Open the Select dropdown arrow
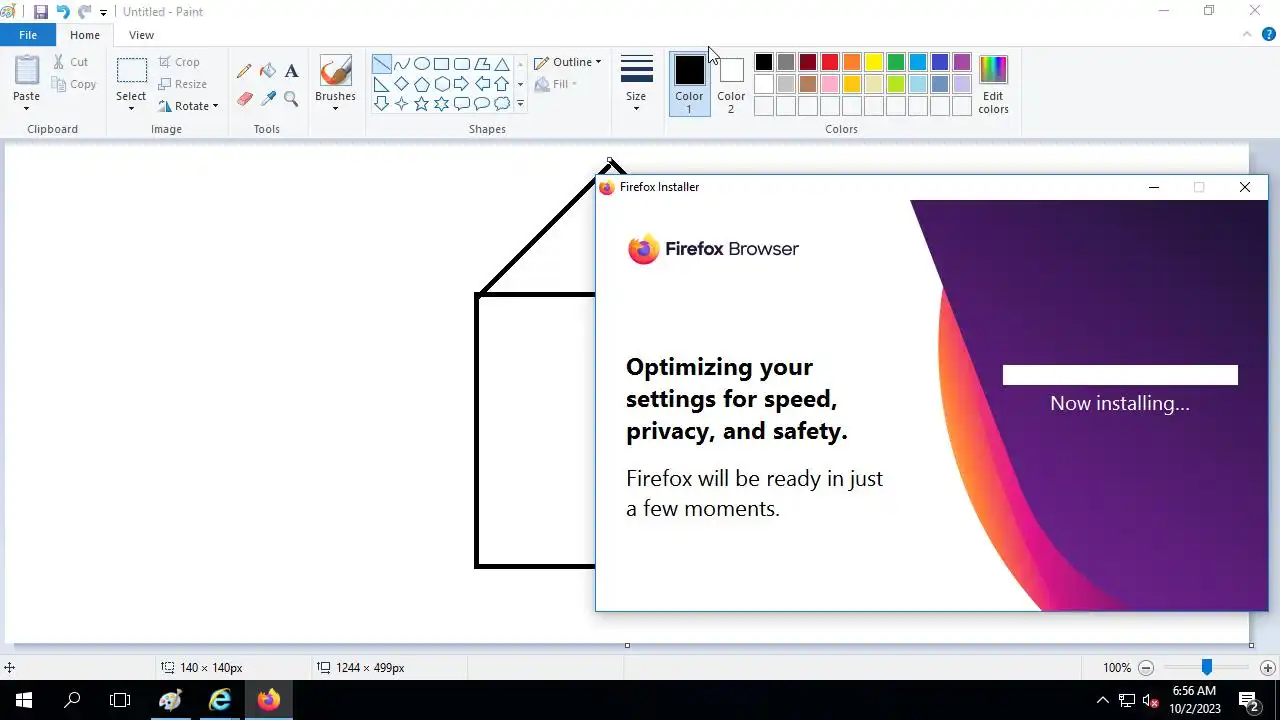The image size is (1280, 720). coord(131,108)
